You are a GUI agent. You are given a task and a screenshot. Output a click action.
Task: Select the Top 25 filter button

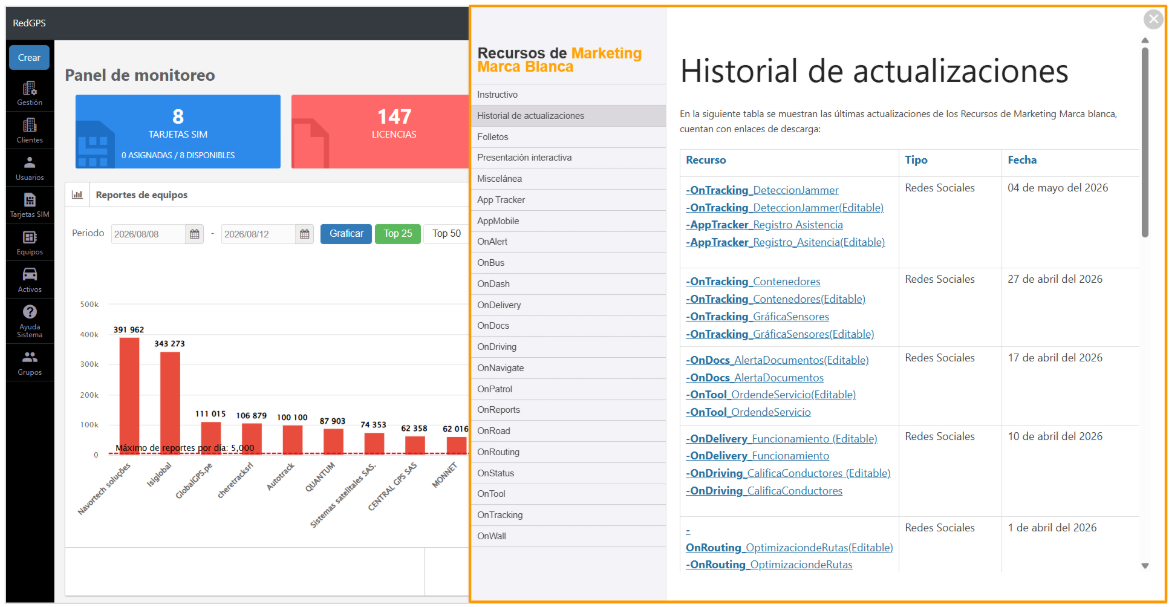398,234
